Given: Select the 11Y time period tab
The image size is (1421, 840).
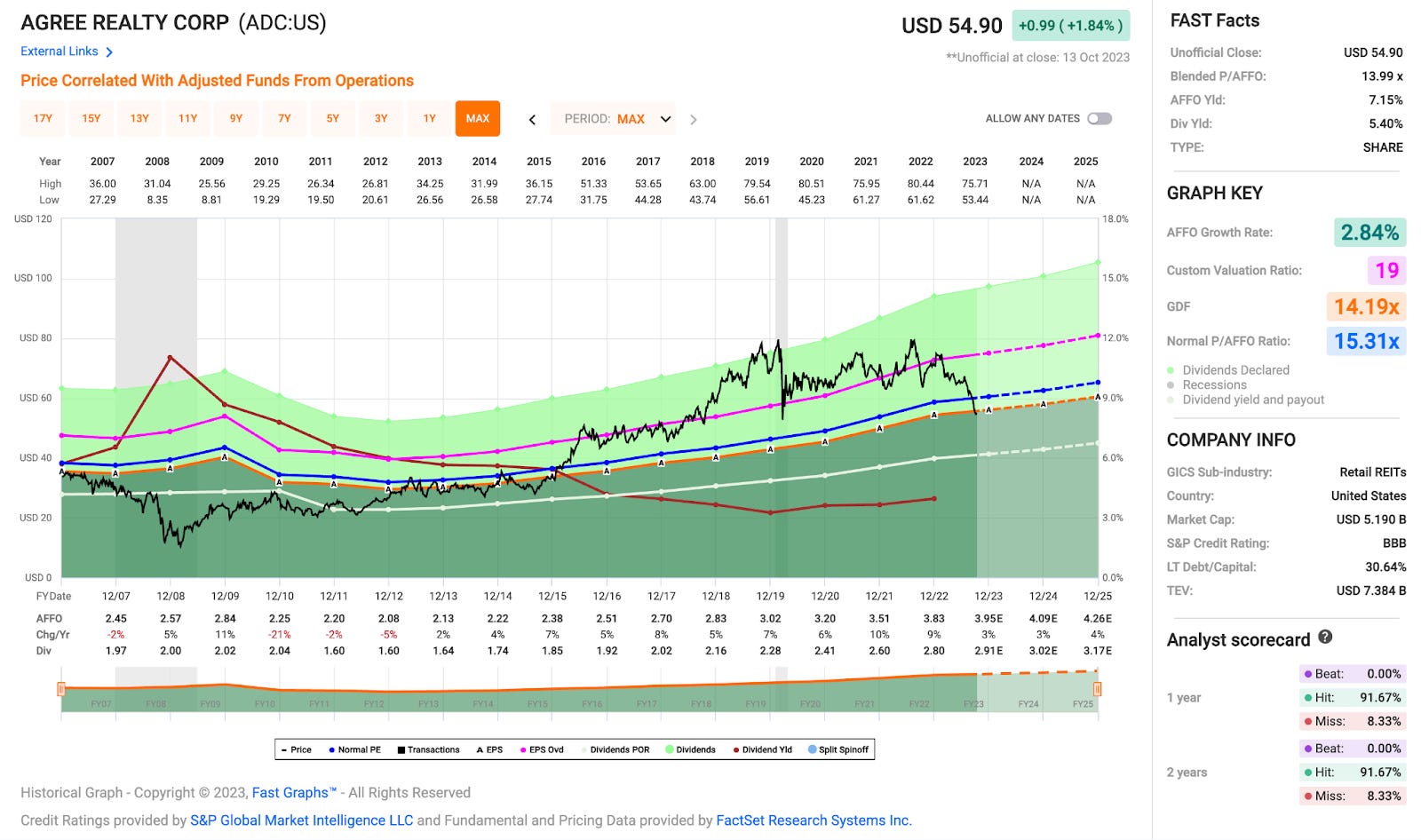Looking at the screenshot, I should click(x=187, y=118).
